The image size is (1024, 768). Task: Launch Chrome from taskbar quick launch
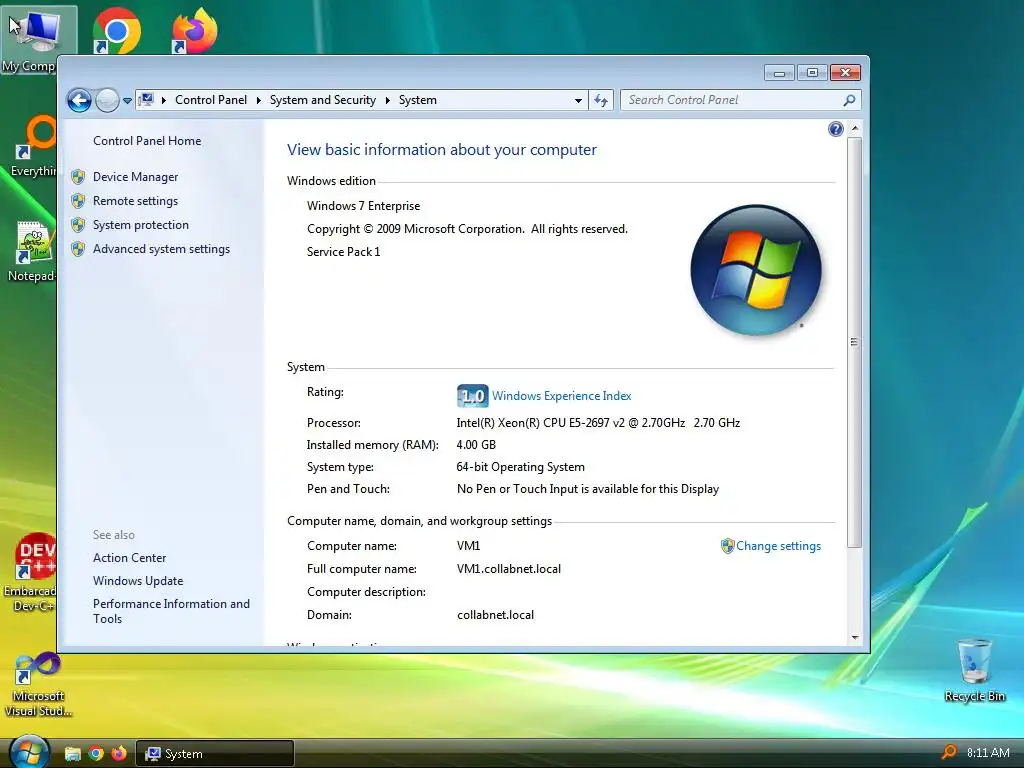(96, 754)
